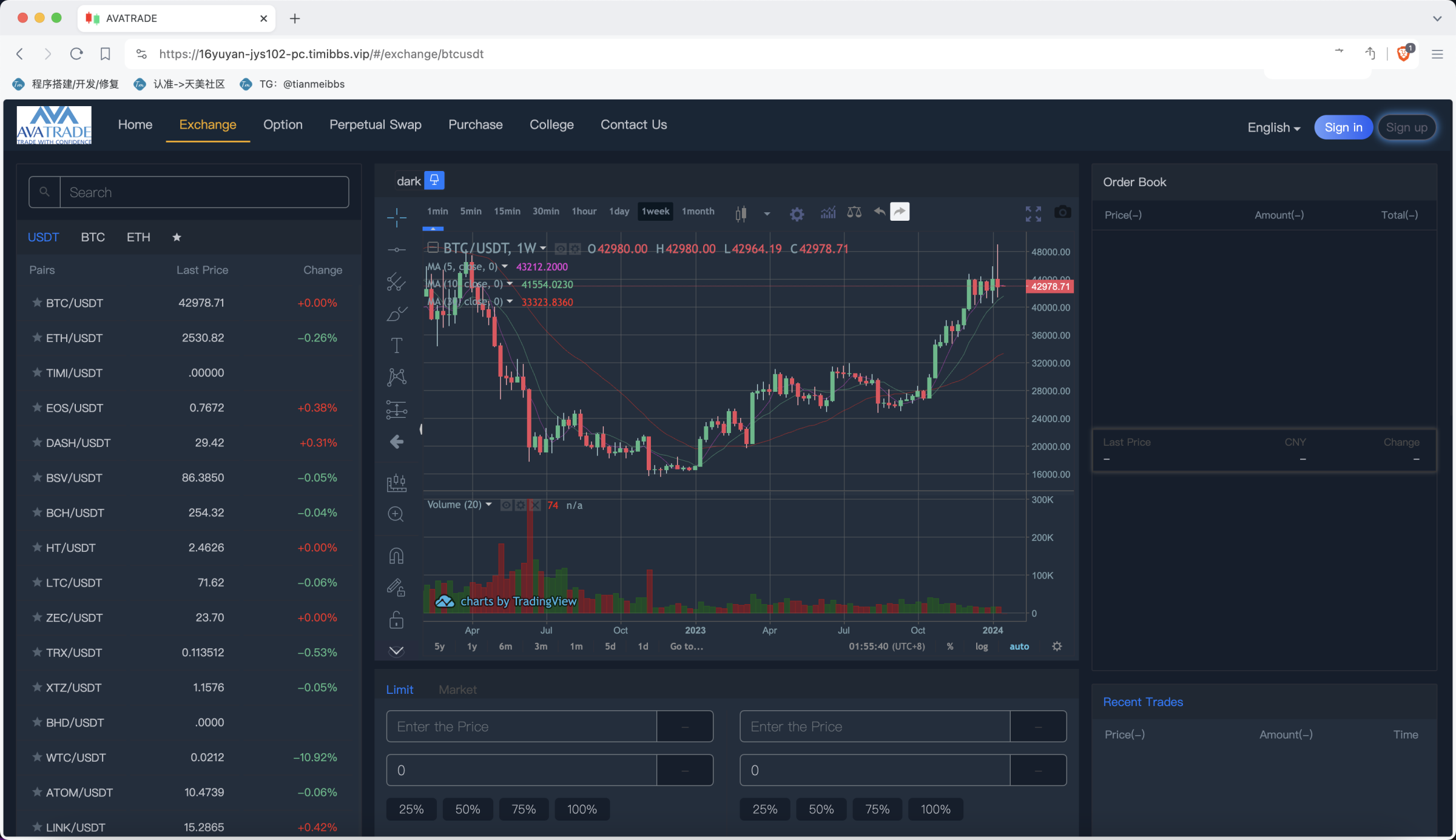Click the Sign in button
Viewport: 1456px width, 840px height.
(x=1343, y=127)
